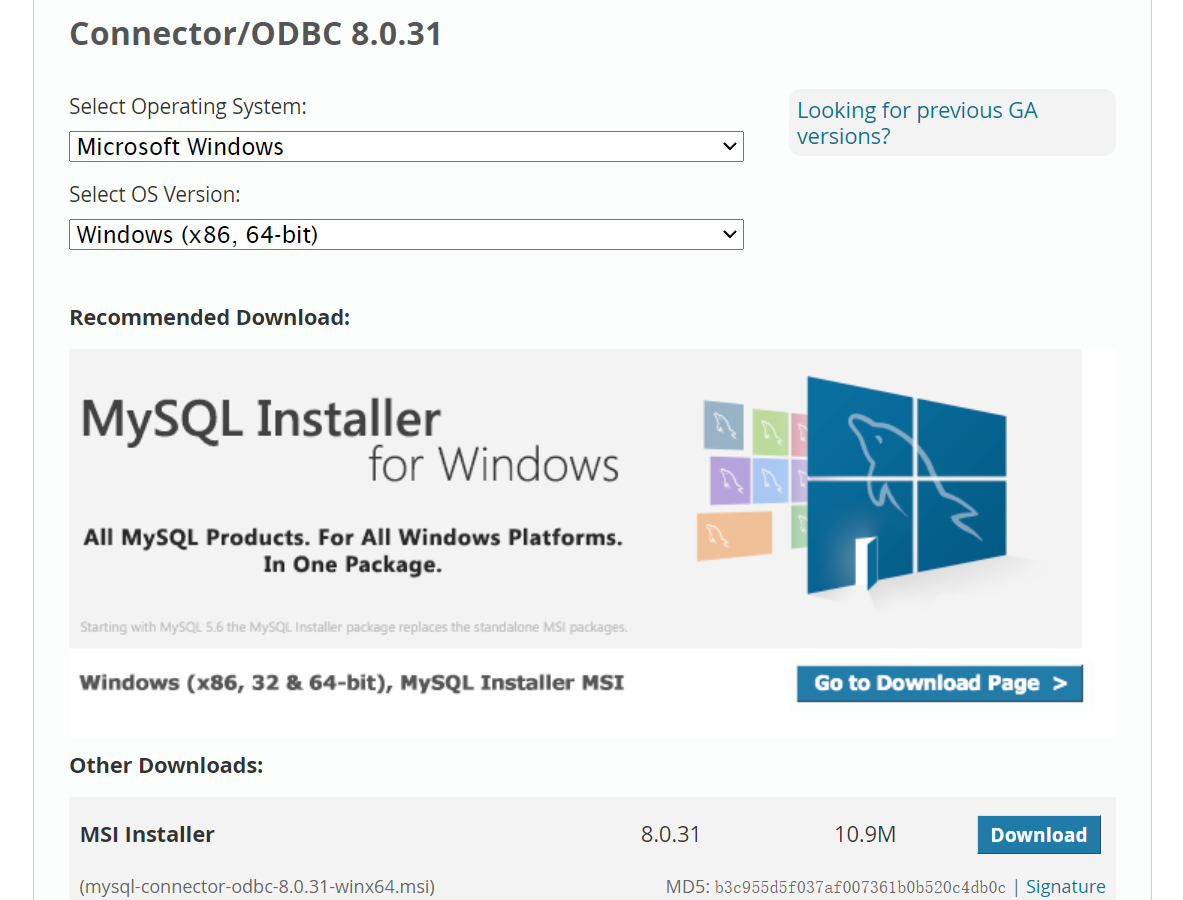The width and height of the screenshot is (1183, 900).
Task: Click the MySQL Installer for Windows title
Action: (x=350, y=440)
